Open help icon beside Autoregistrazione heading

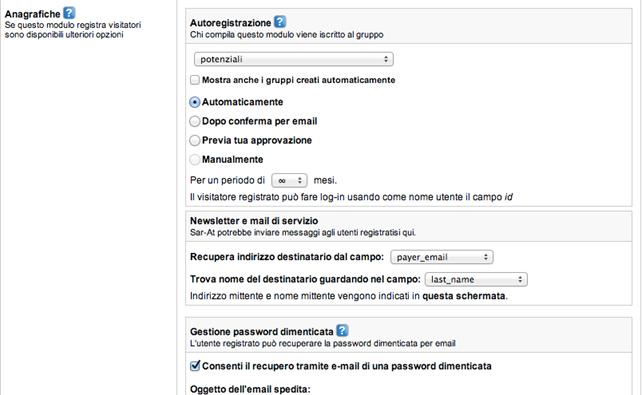tap(280, 22)
